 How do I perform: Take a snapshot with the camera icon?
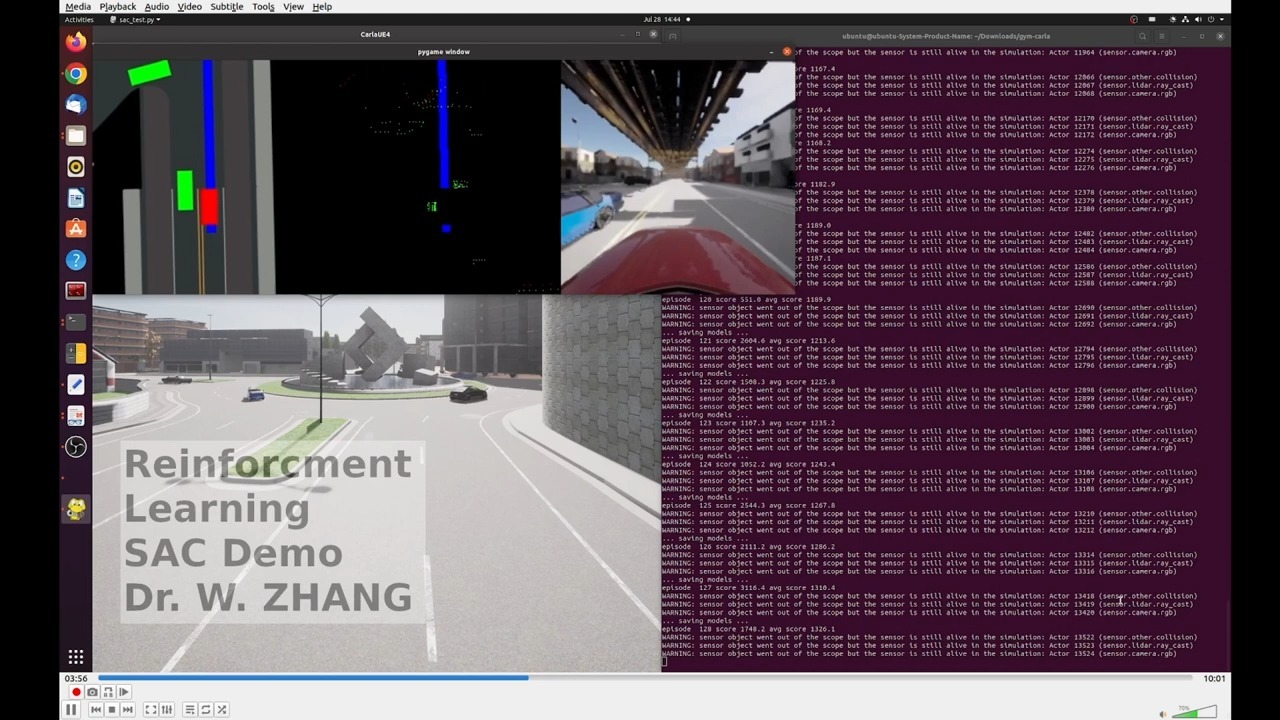click(x=92, y=692)
